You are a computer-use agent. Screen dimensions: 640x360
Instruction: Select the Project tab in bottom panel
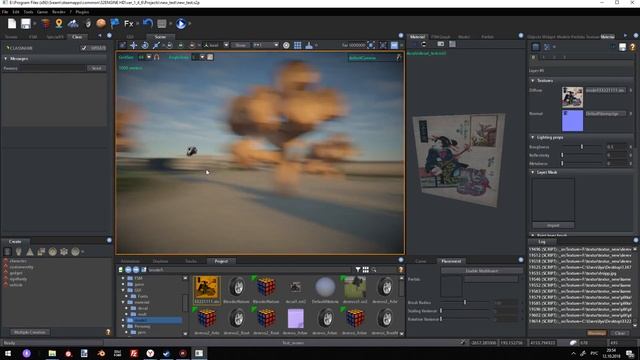(x=221, y=261)
